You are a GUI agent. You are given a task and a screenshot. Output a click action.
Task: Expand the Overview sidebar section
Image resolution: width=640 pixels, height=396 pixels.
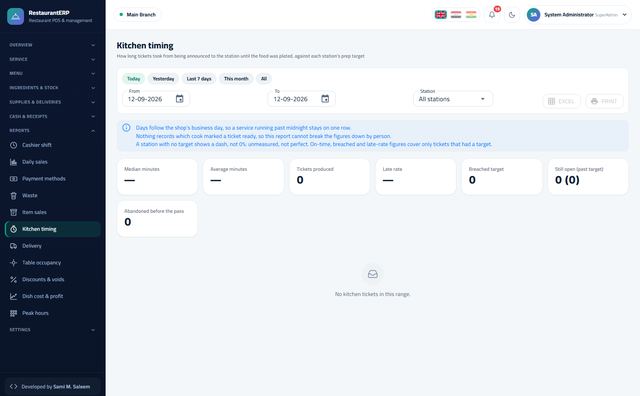pos(52,45)
